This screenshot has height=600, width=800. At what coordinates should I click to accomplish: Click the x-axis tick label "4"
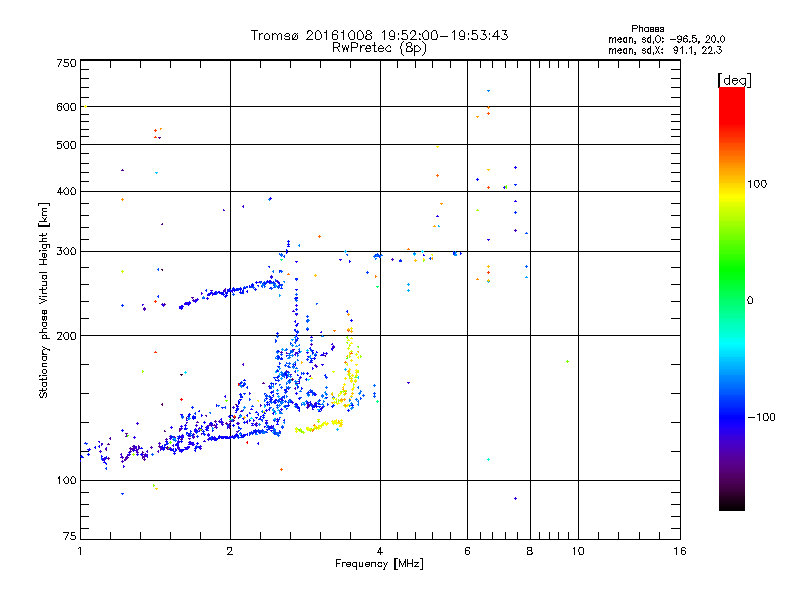point(380,551)
